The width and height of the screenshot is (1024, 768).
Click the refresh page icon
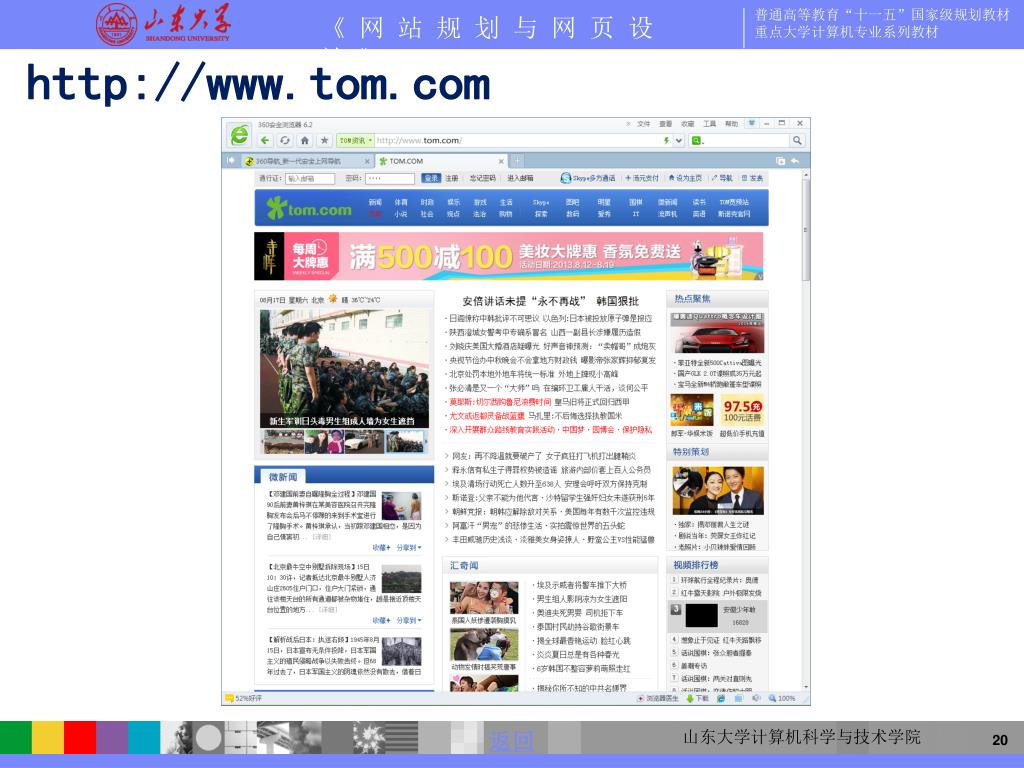[x=285, y=140]
